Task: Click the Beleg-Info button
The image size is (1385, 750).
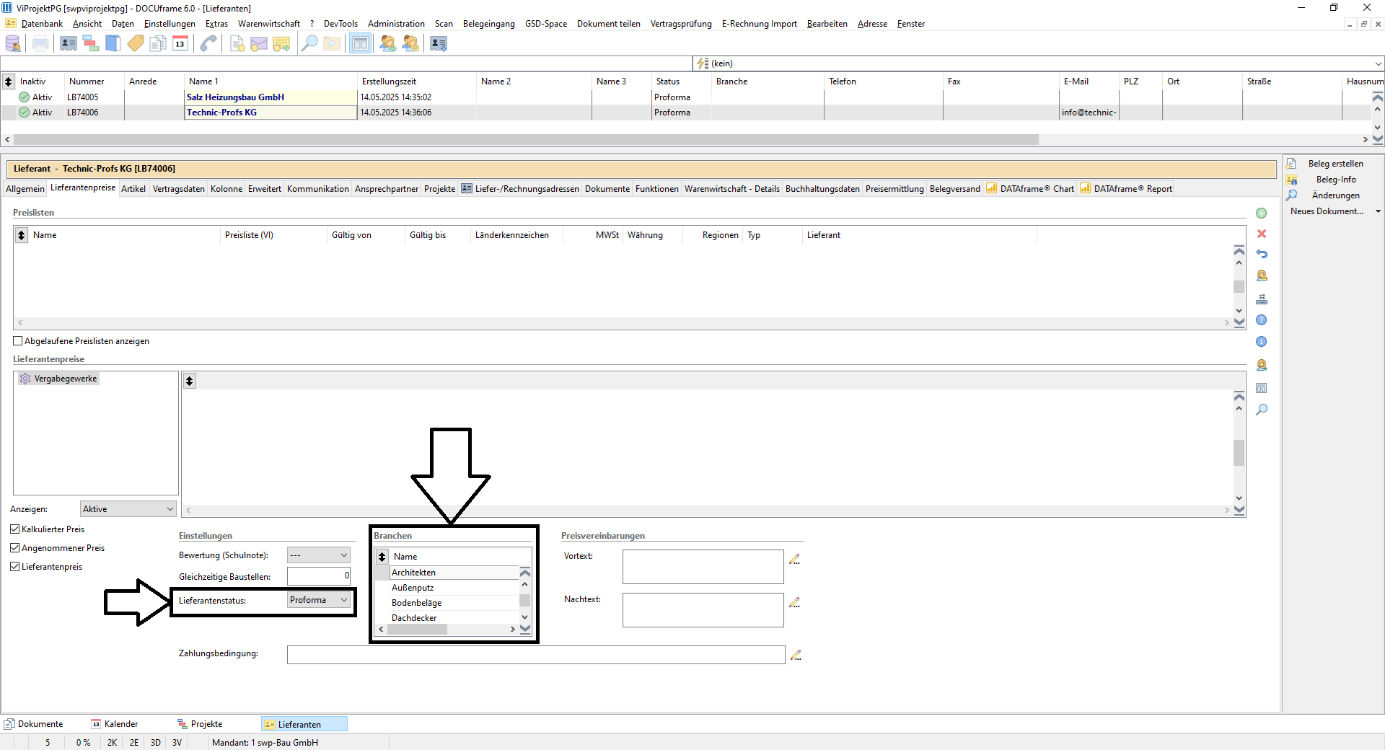Action: tap(1335, 179)
